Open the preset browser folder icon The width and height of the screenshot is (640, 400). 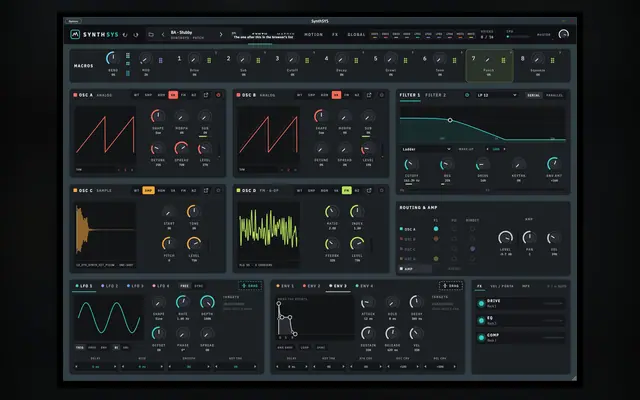151,35
